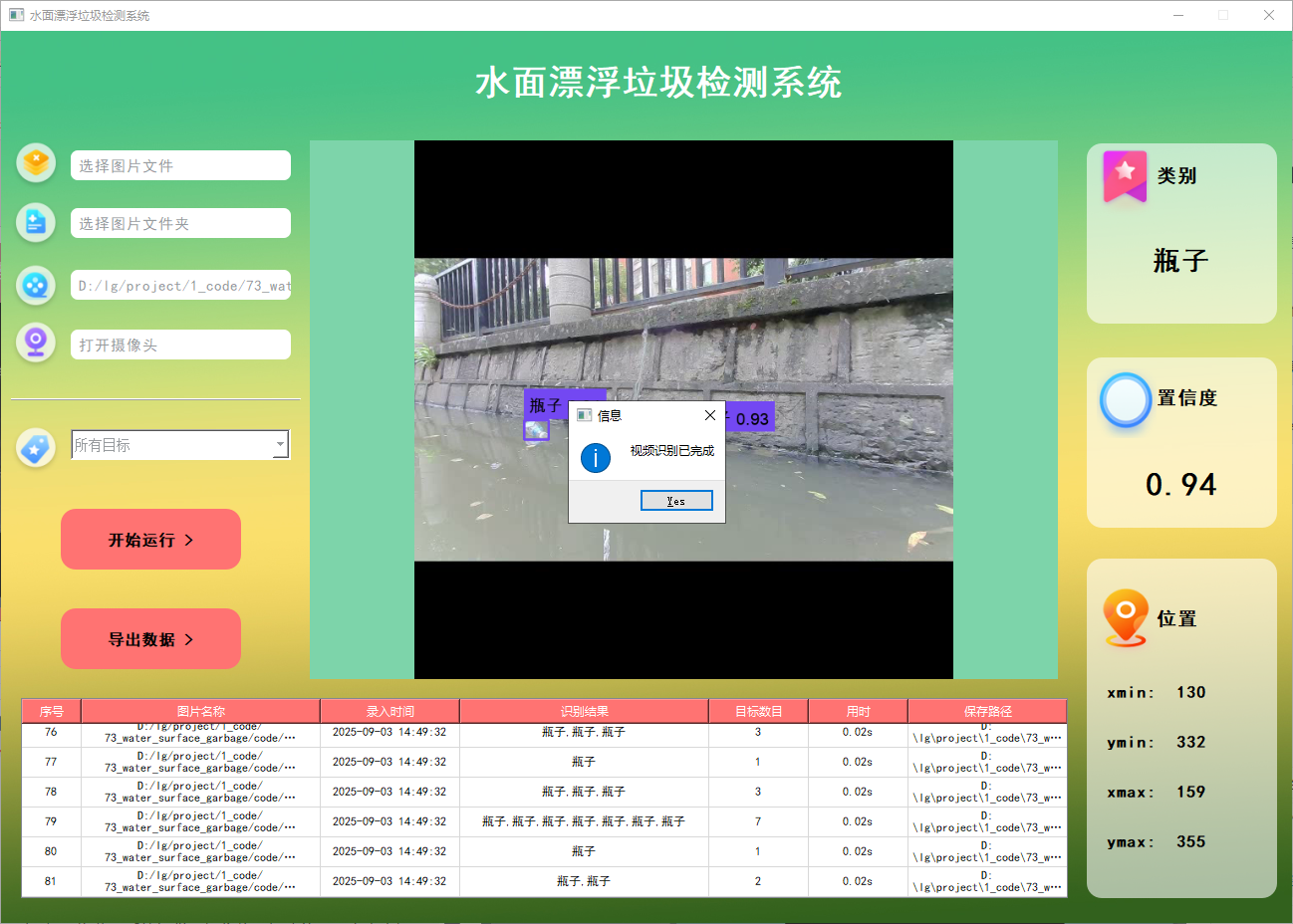Click the app icon in title bar

tap(16, 15)
